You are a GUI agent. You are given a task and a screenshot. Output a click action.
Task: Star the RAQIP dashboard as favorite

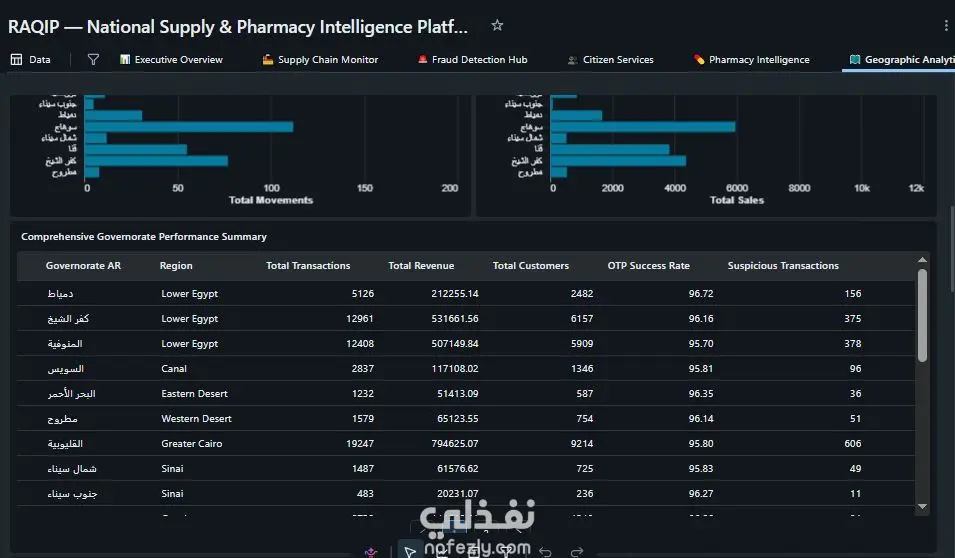(497, 26)
